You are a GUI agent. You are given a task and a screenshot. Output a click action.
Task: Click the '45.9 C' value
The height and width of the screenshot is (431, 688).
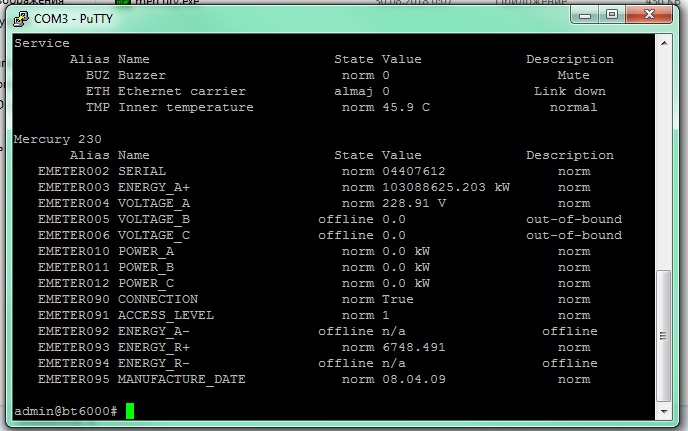point(406,107)
